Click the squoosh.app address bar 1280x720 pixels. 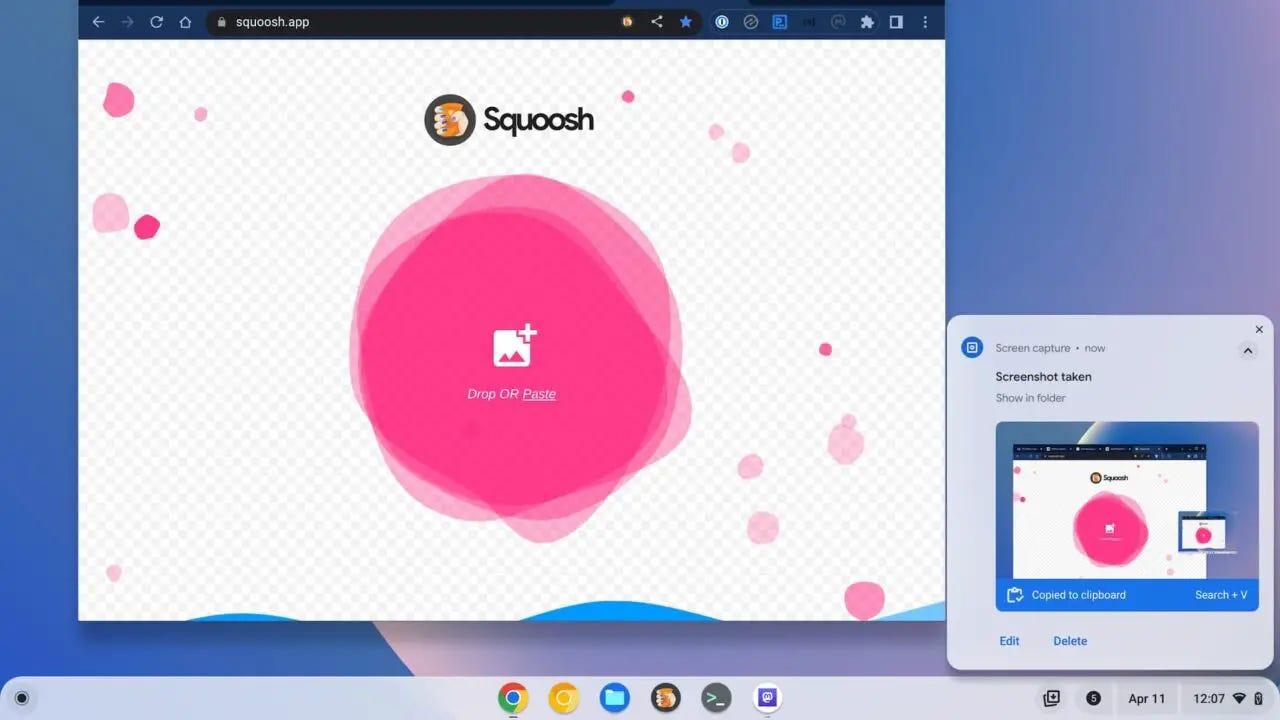click(x=455, y=21)
